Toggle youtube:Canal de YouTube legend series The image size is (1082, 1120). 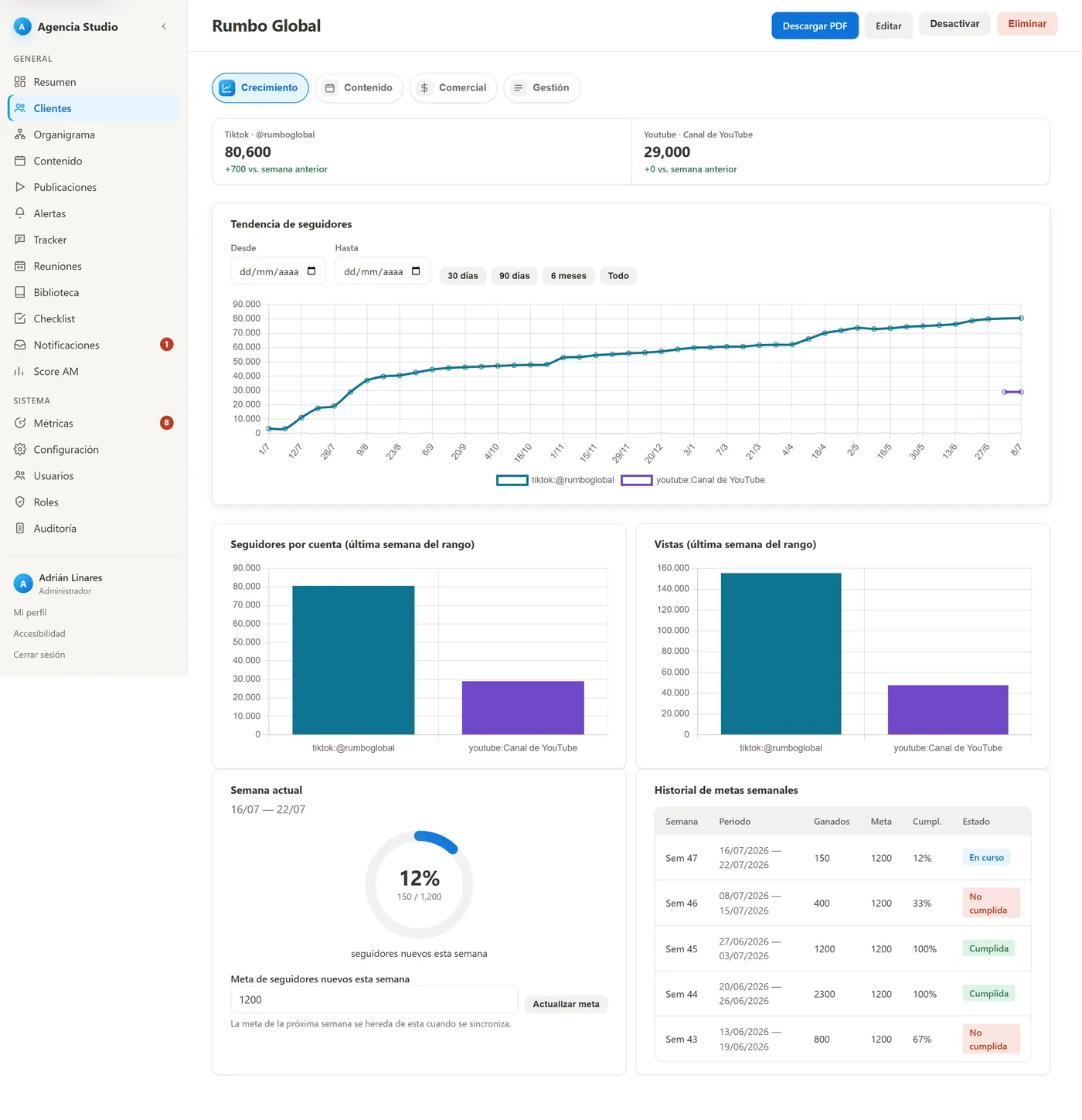[x=693, y=480]
